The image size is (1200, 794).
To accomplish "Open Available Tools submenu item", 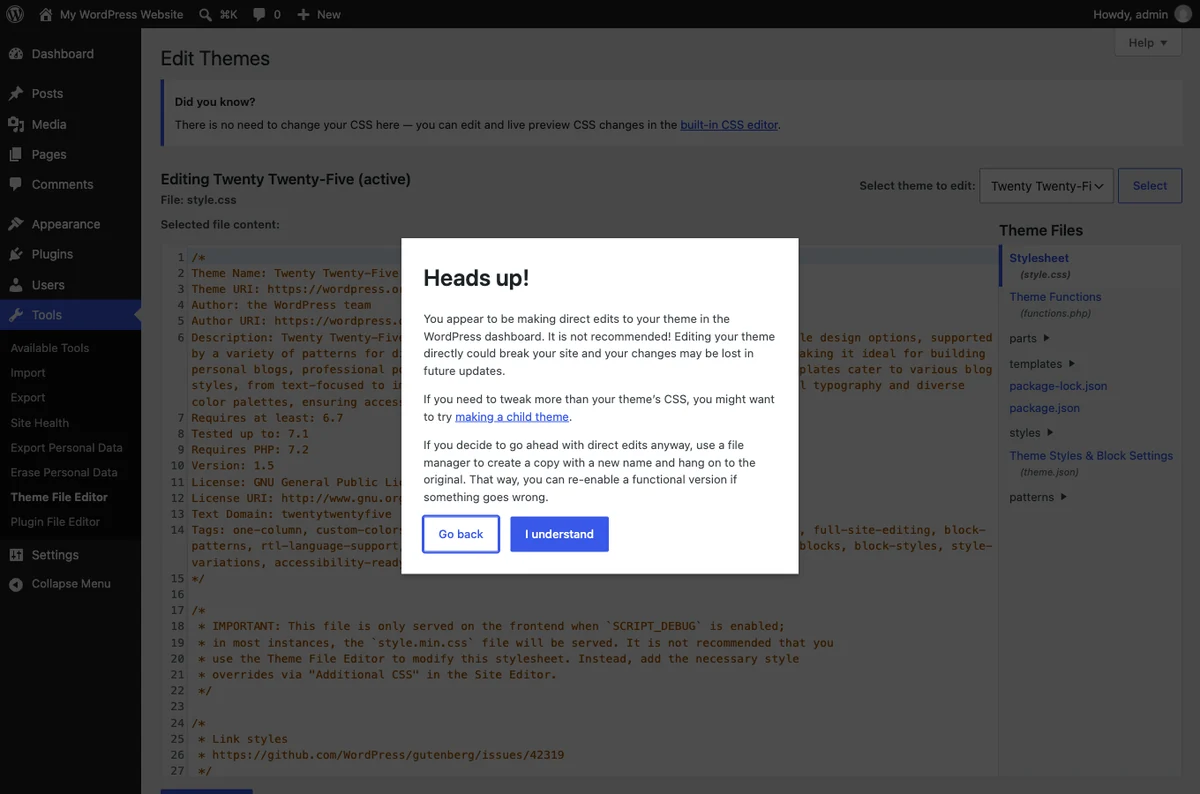I will coord(50,348).
